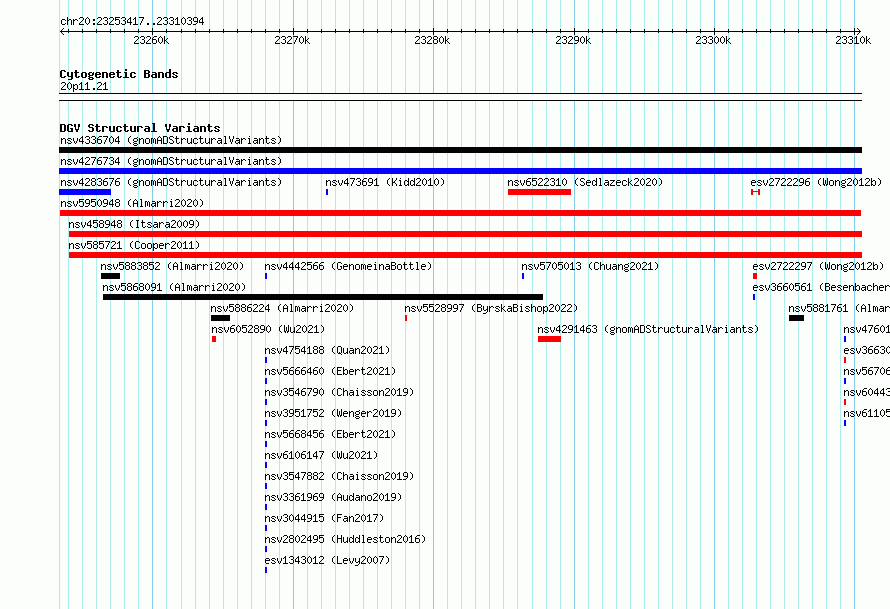Click the blue esv1343012 Levy2007 marker
Viewport: 890px width, 609px height.
[x=266, y=570]
